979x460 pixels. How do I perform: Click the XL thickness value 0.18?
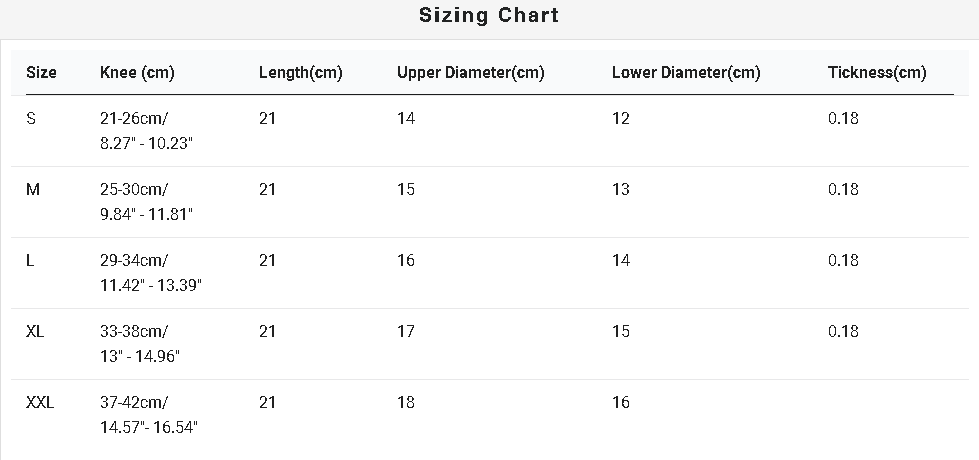pyautogui.click(x=844, y=331)
